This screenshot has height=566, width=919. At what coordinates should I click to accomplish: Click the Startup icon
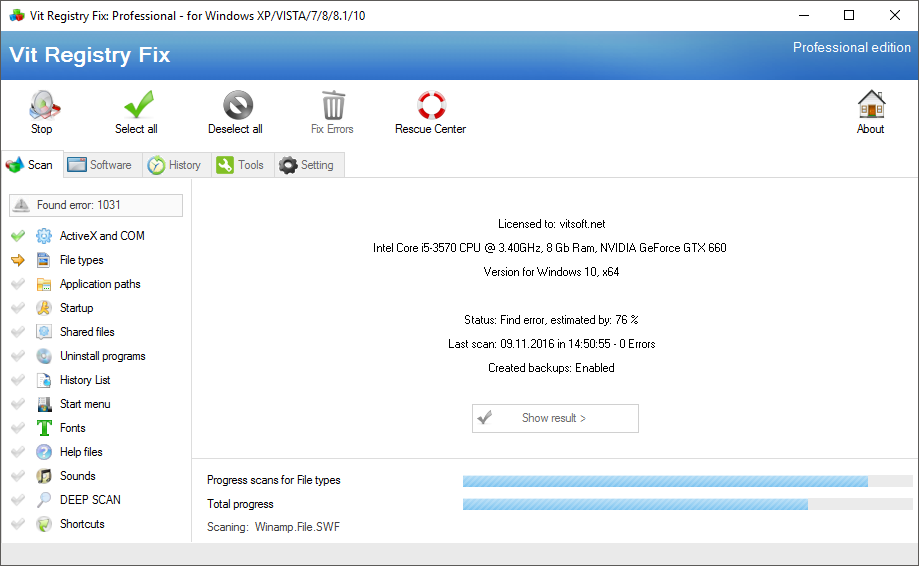coord(44,308)
